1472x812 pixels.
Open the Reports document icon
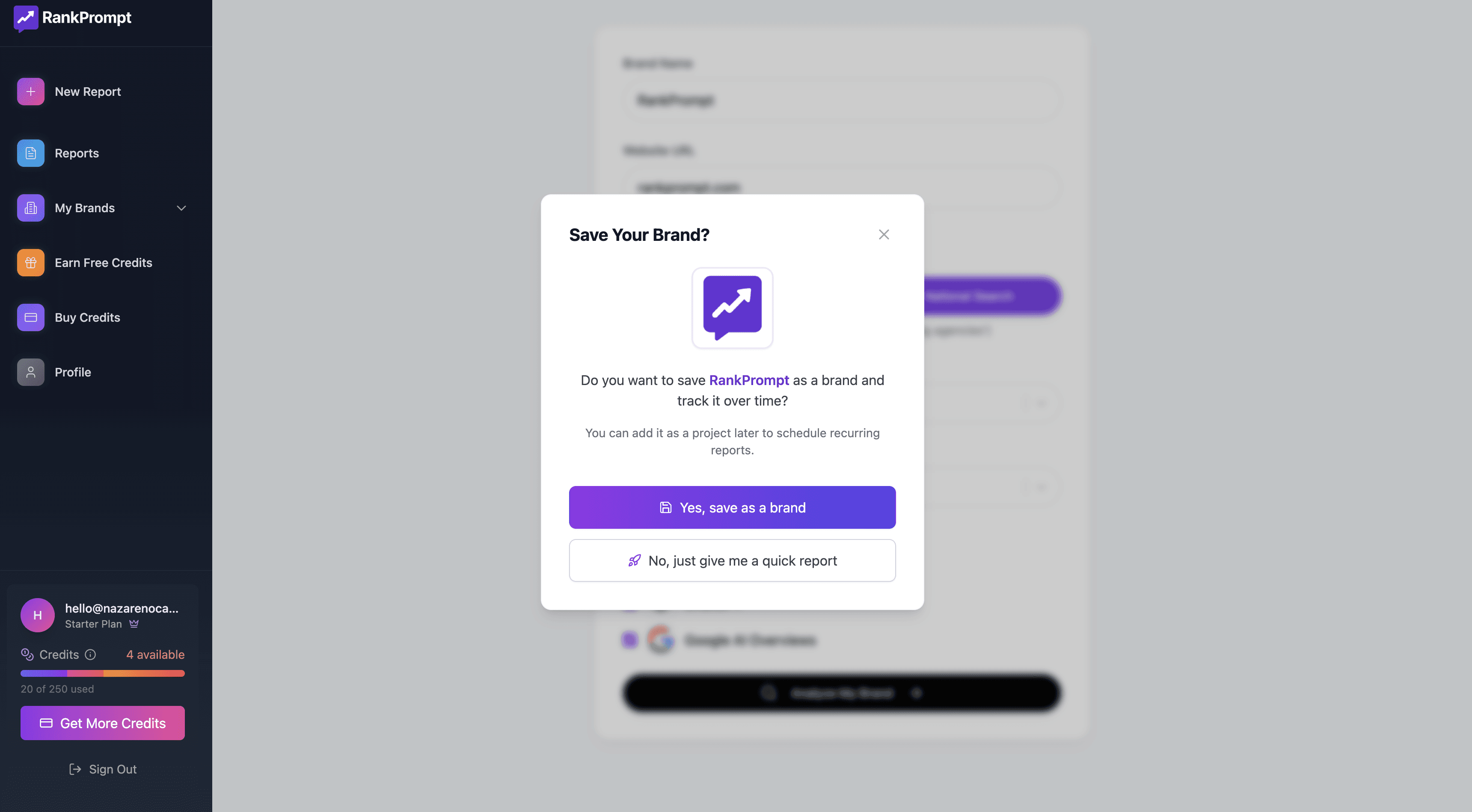click(x=31, y=153)
